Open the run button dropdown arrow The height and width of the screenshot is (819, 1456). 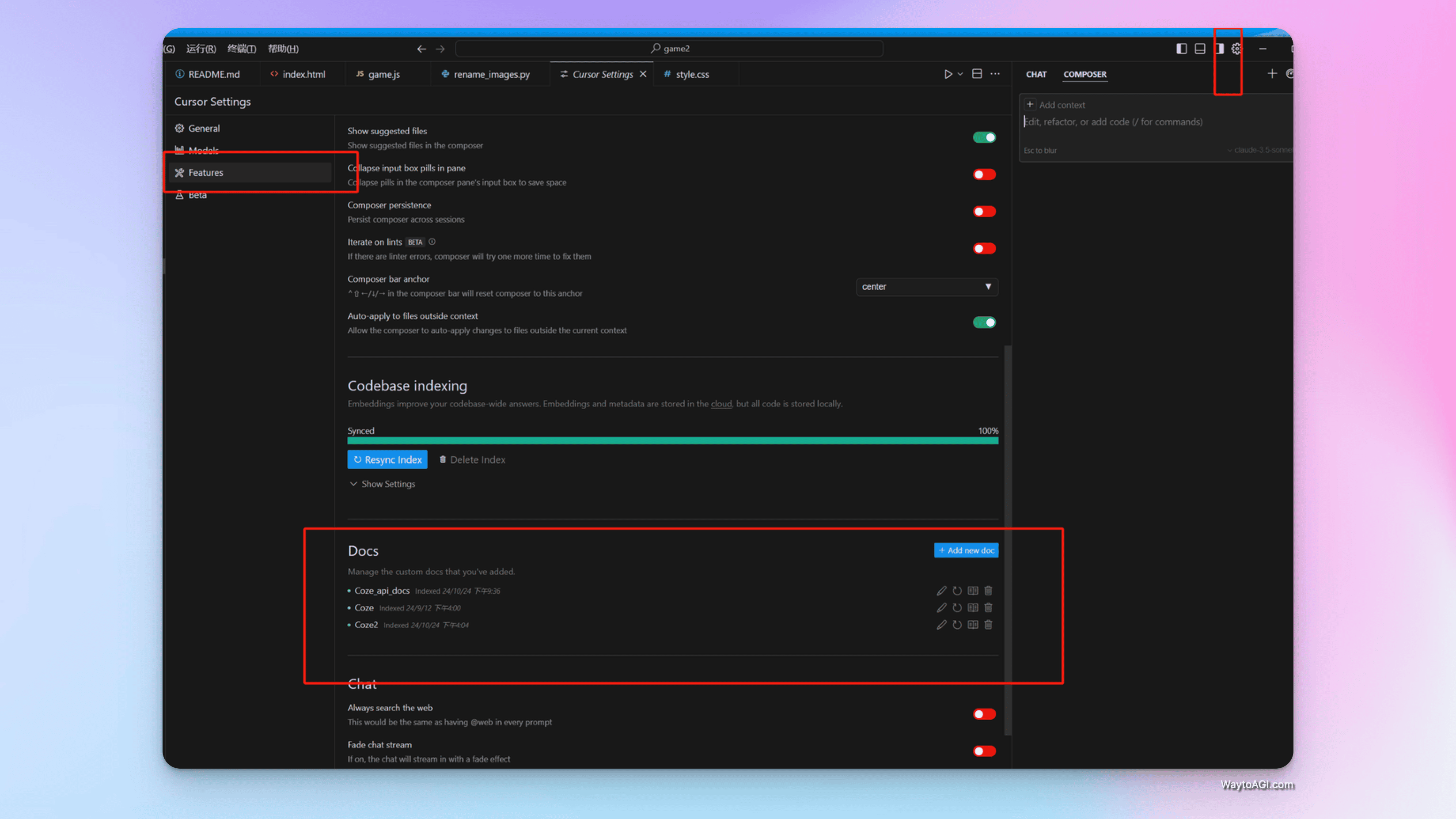960,74
